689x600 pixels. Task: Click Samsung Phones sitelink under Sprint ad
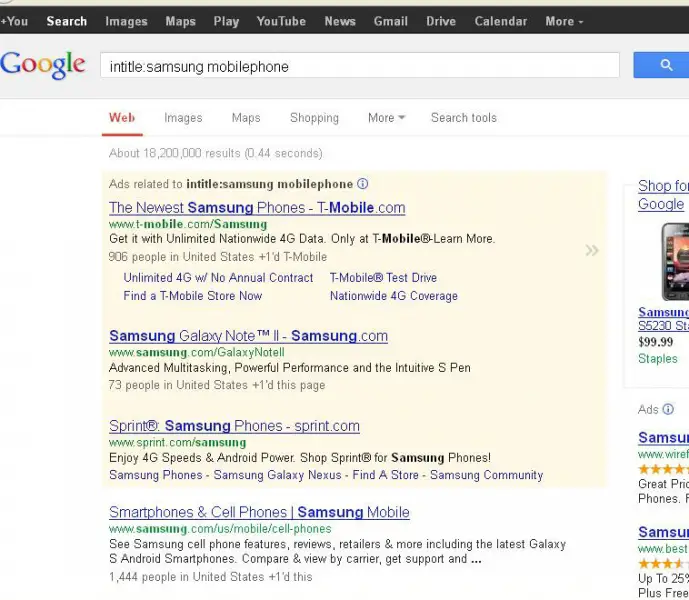(156, 475)
